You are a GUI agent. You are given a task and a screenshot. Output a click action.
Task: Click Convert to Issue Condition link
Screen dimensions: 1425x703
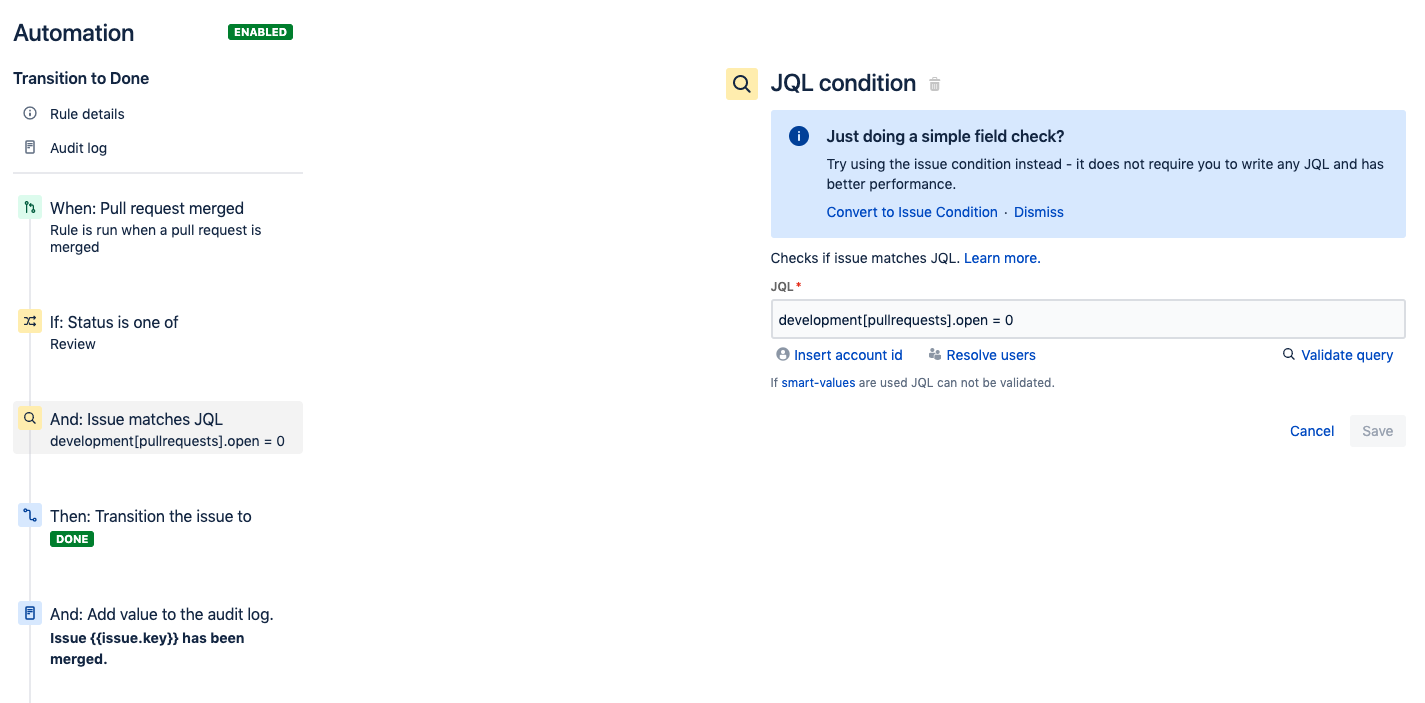click(x=912, y=212)
